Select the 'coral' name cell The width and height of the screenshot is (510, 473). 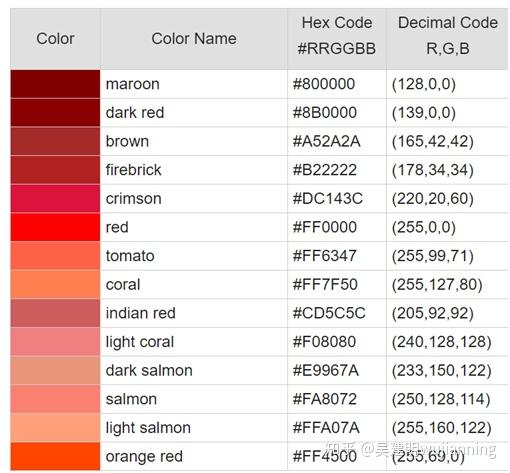point(194,285)
